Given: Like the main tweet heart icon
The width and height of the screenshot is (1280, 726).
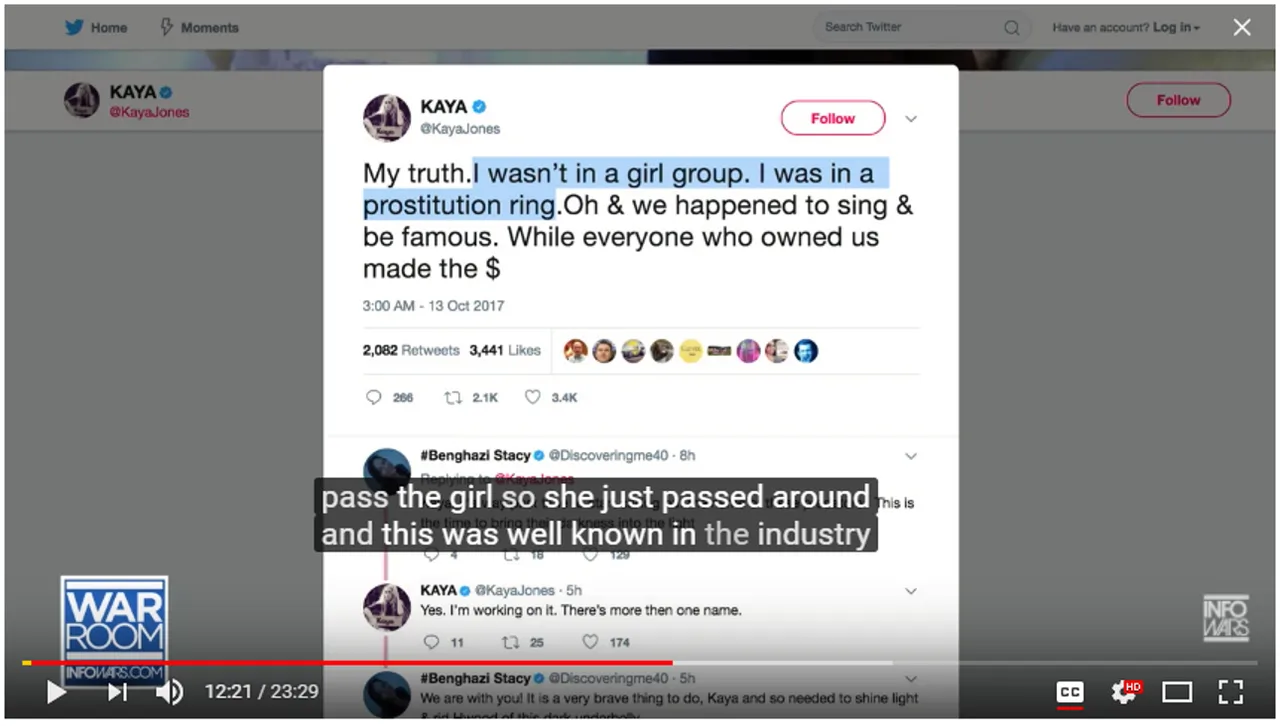Looking at the screenshot, I should (x=533, y=397).
